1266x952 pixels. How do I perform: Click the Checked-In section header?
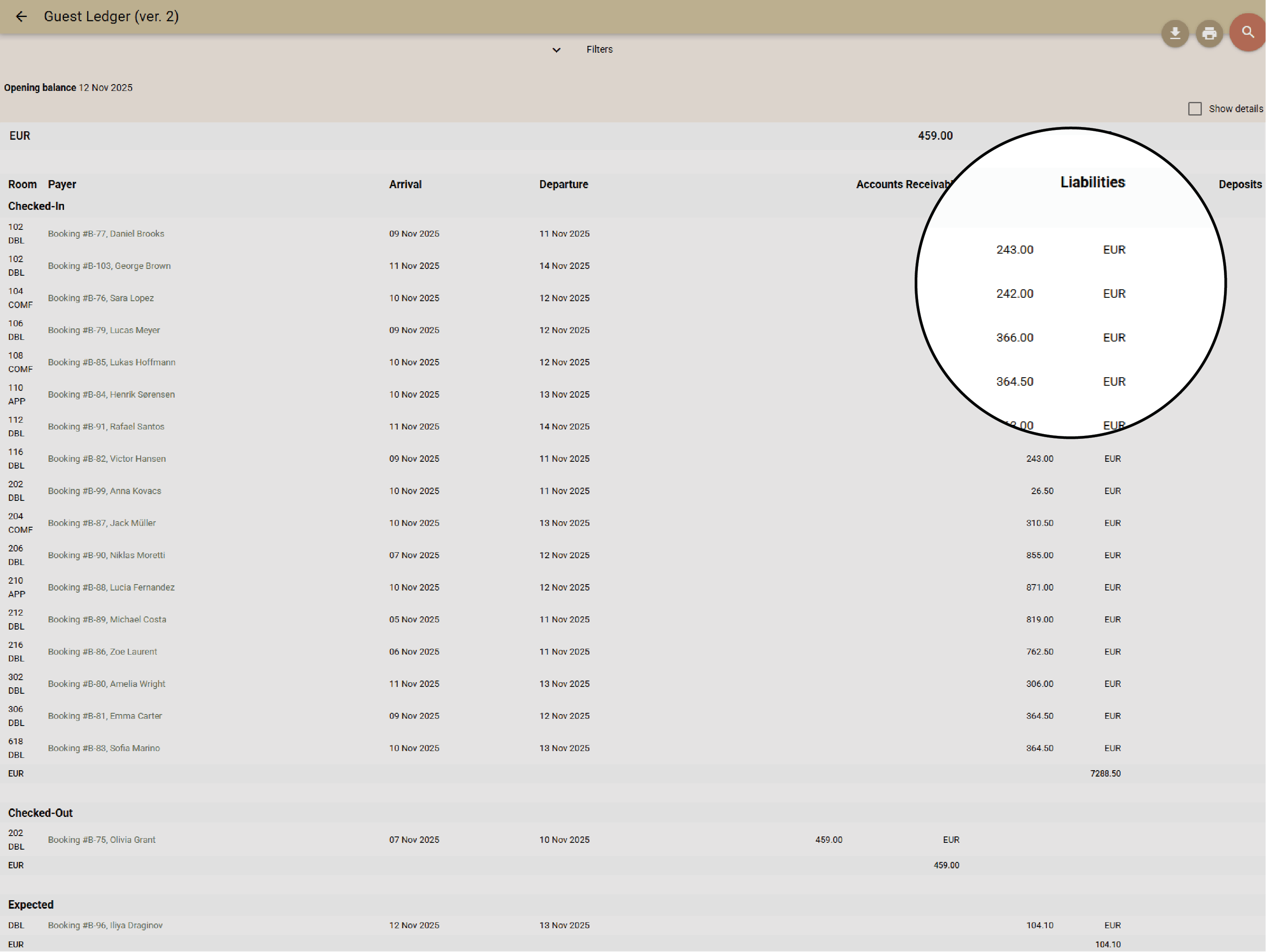point(36,206)
